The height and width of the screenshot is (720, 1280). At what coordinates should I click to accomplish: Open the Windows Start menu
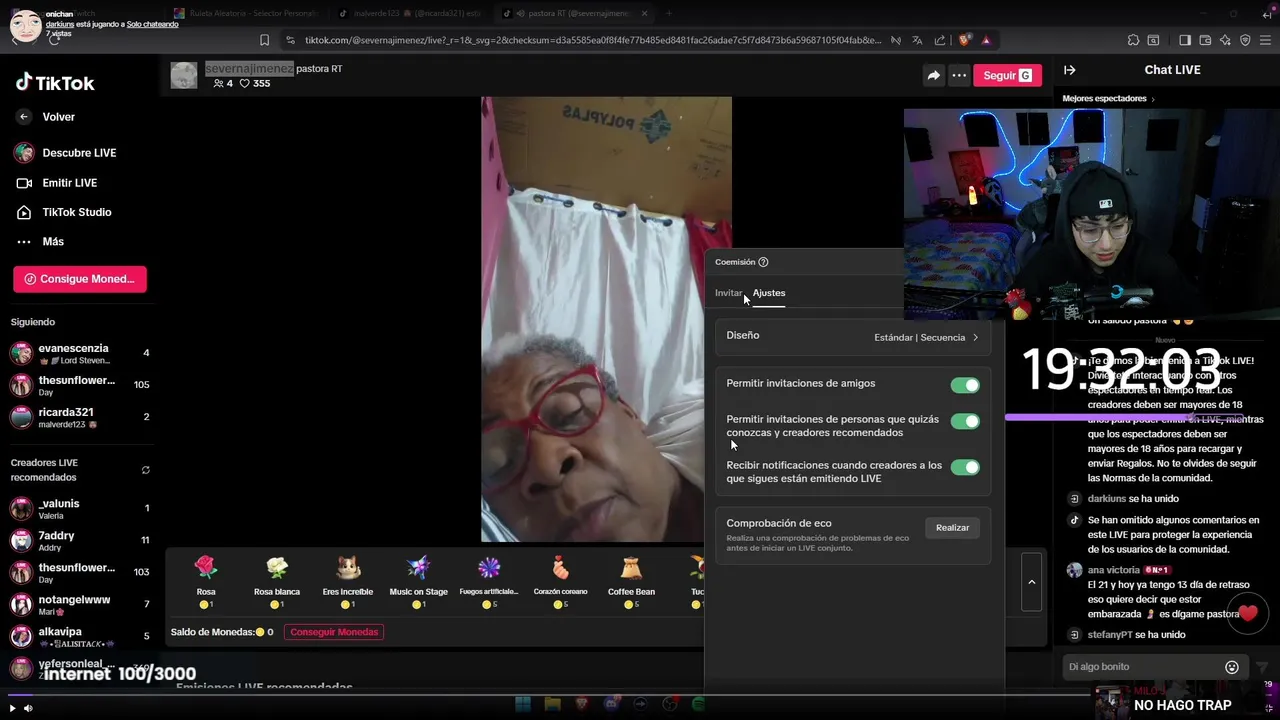click(522, 704)
